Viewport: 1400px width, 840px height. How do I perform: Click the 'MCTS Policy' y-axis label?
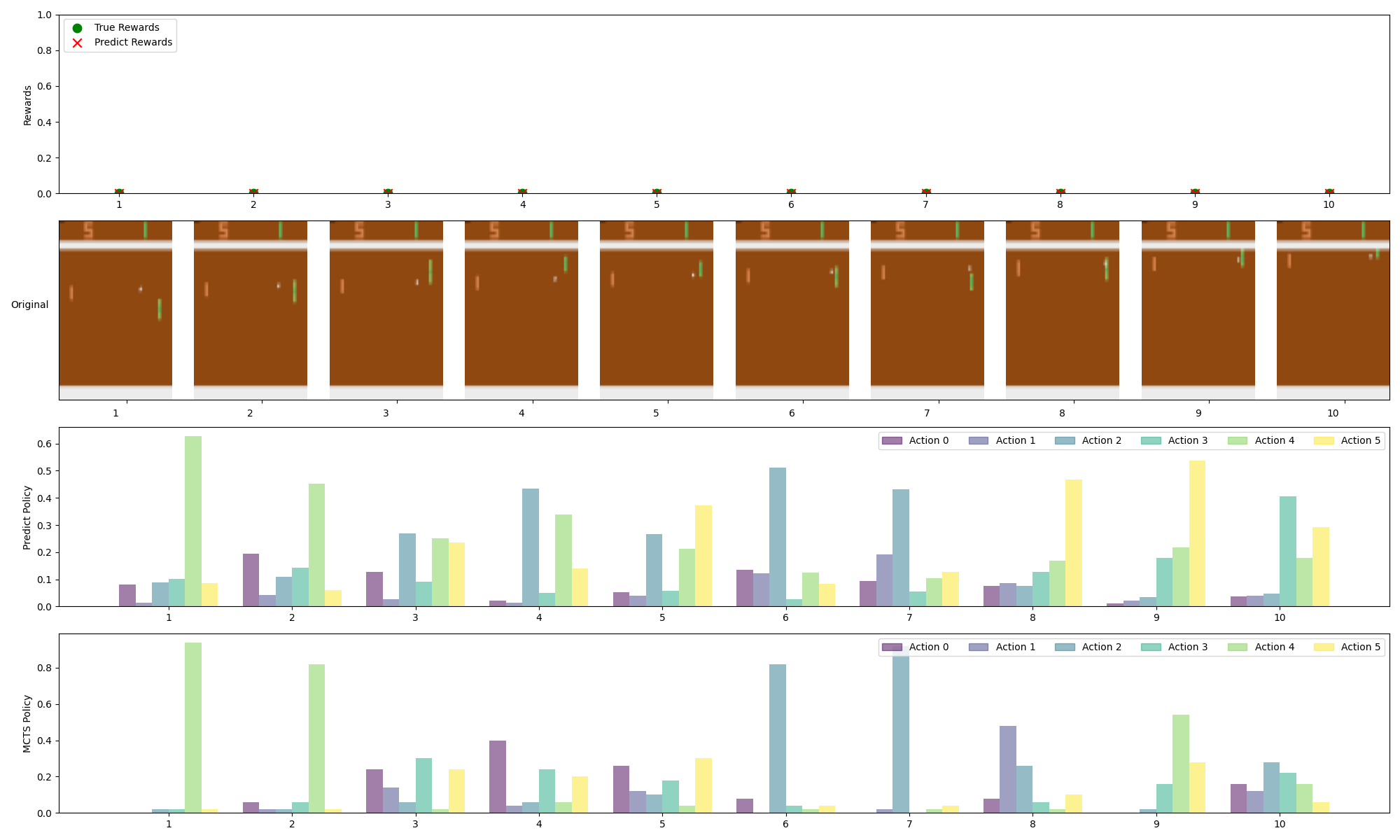27,723
